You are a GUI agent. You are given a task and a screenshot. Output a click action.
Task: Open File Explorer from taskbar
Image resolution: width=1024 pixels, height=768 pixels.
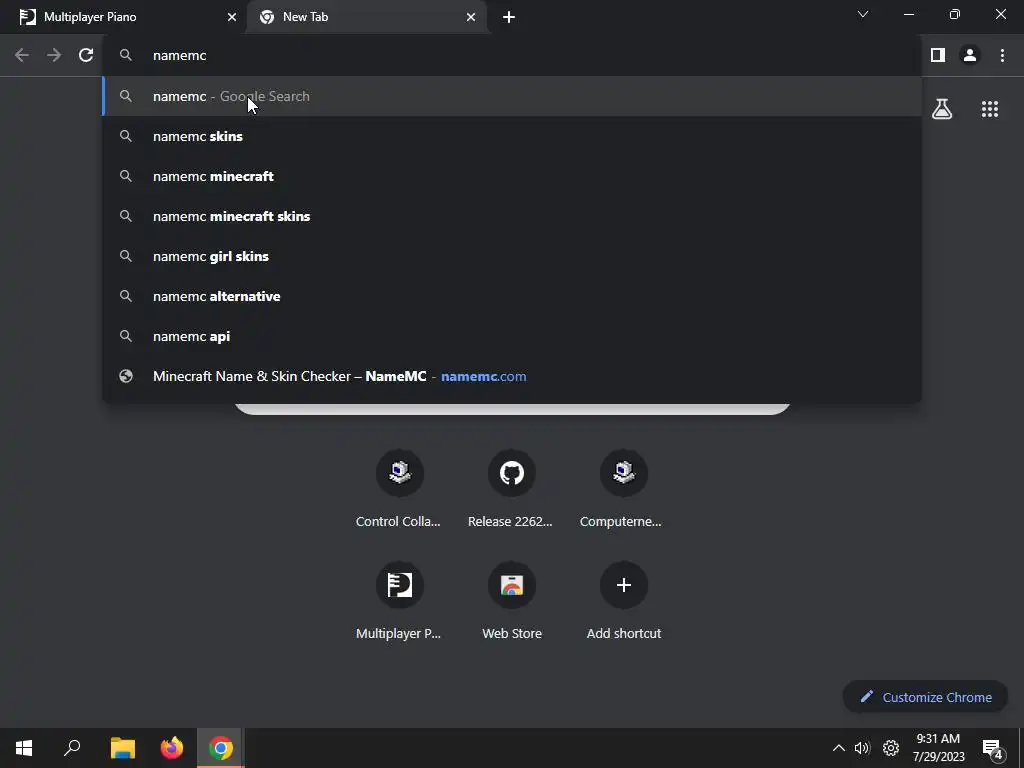123,748
